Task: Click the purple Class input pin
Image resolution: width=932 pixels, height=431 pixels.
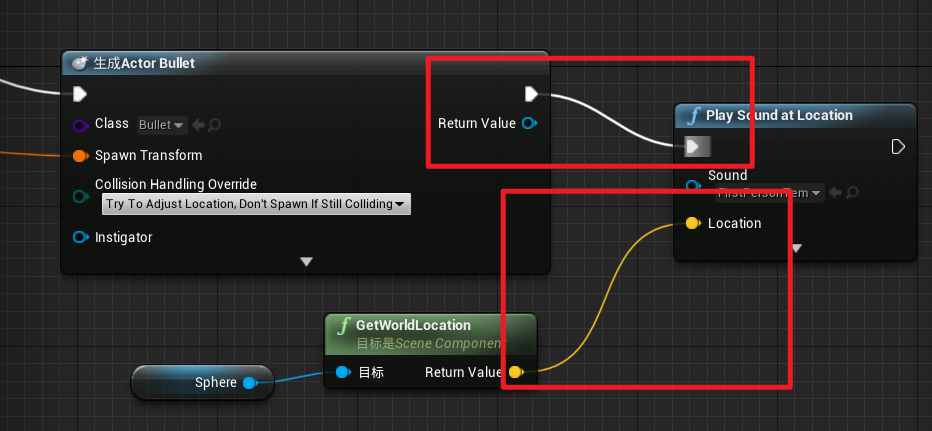Action: pyautogui.click(x=80, y=125)
